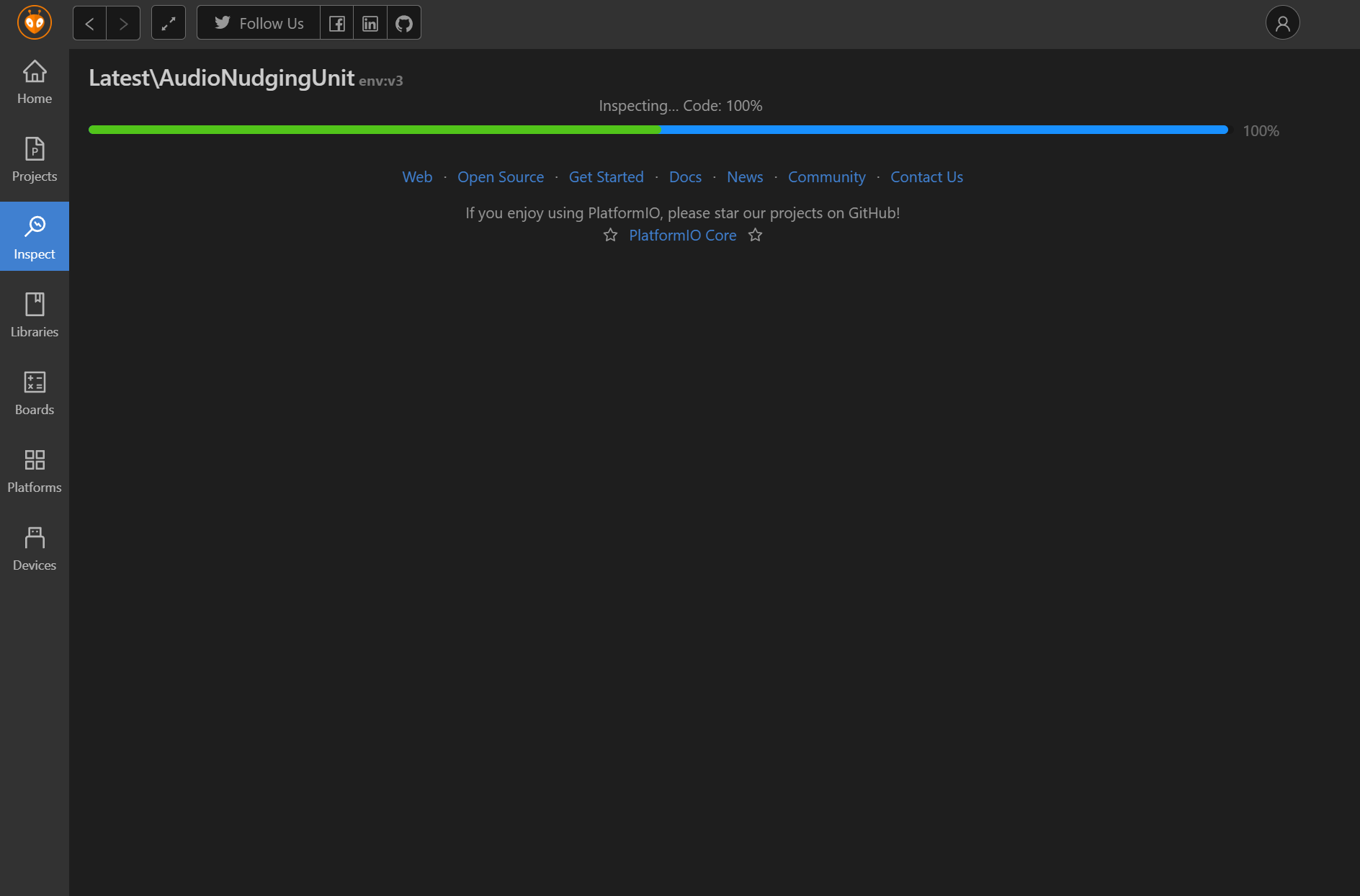Image resolution: width=1360 pixels, height=896 pixels.
Task: Click the PlatformIO logo icon
Action: (x=35, y=22)
